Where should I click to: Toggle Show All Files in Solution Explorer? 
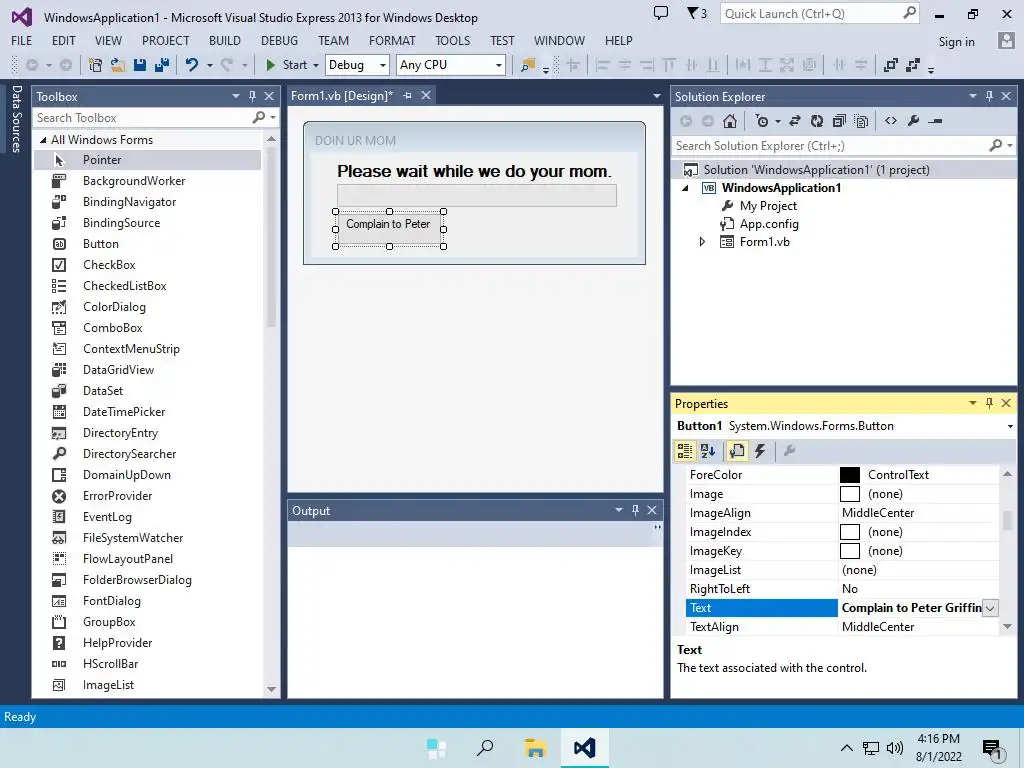[861, 121]
